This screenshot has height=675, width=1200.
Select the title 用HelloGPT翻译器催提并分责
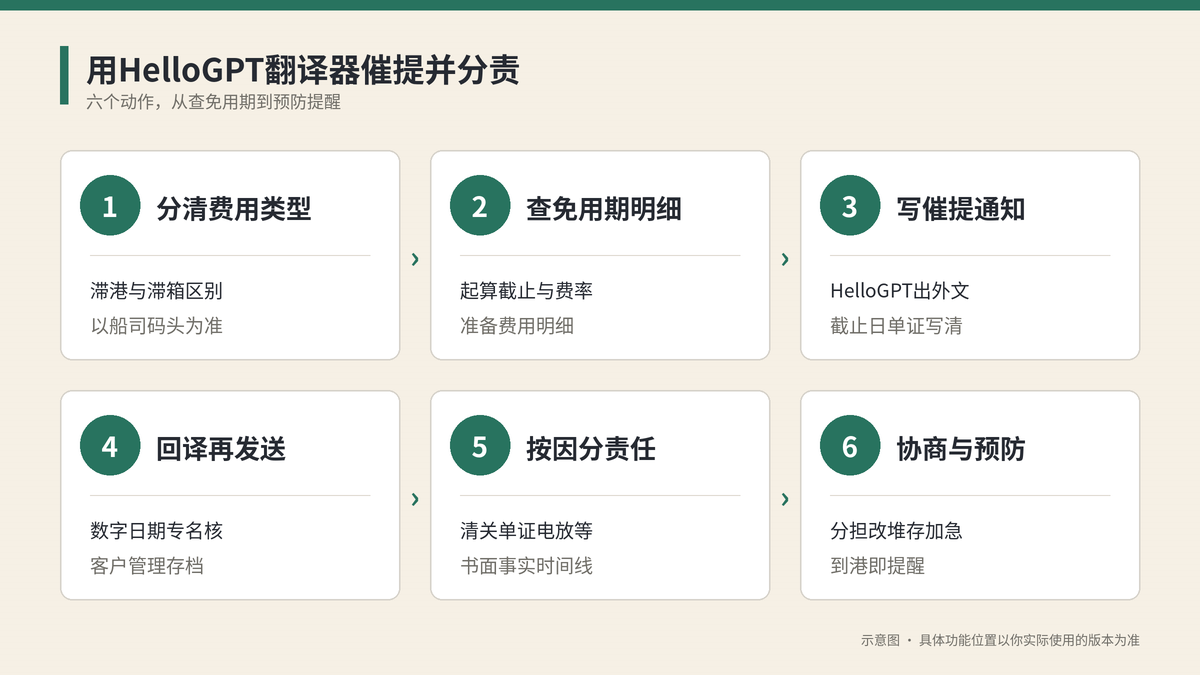click(302, 70)
